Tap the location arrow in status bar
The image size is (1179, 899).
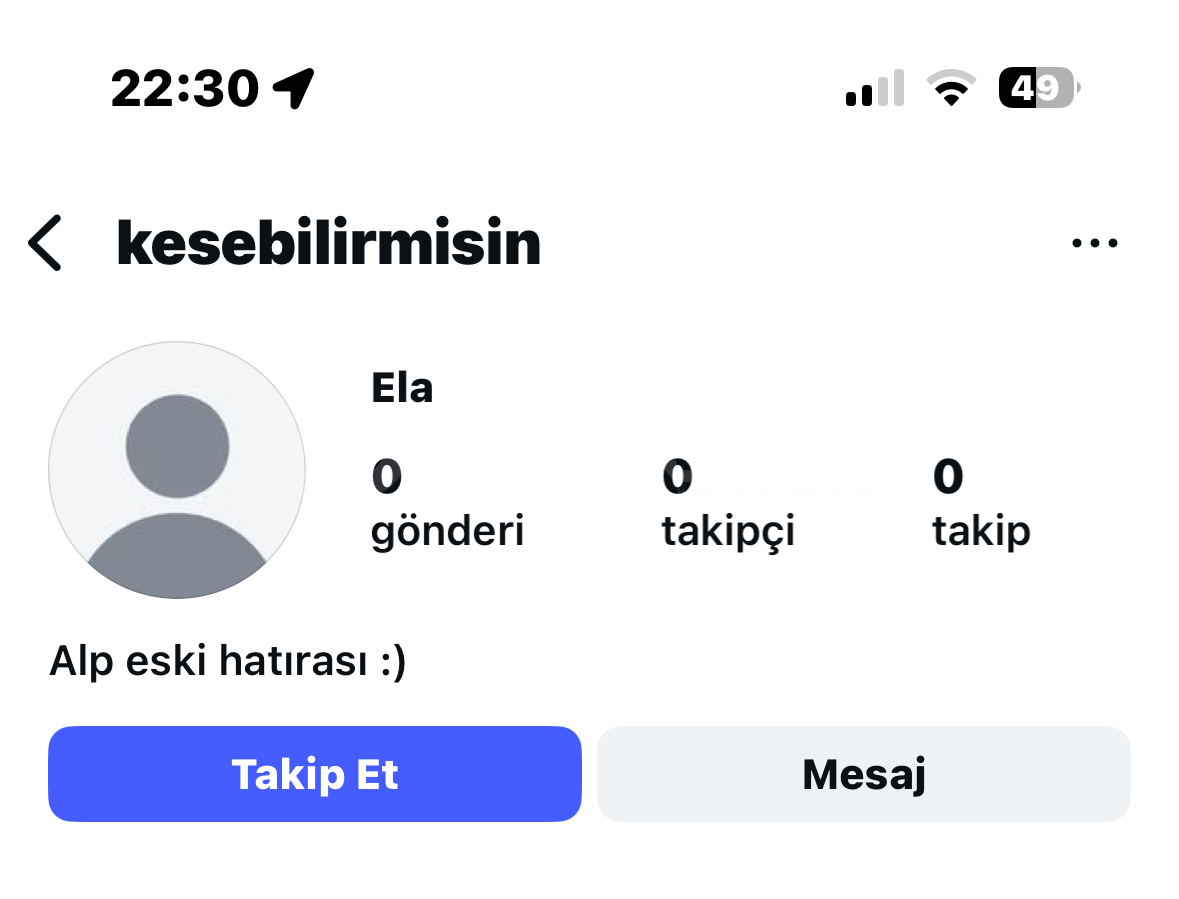294,89
